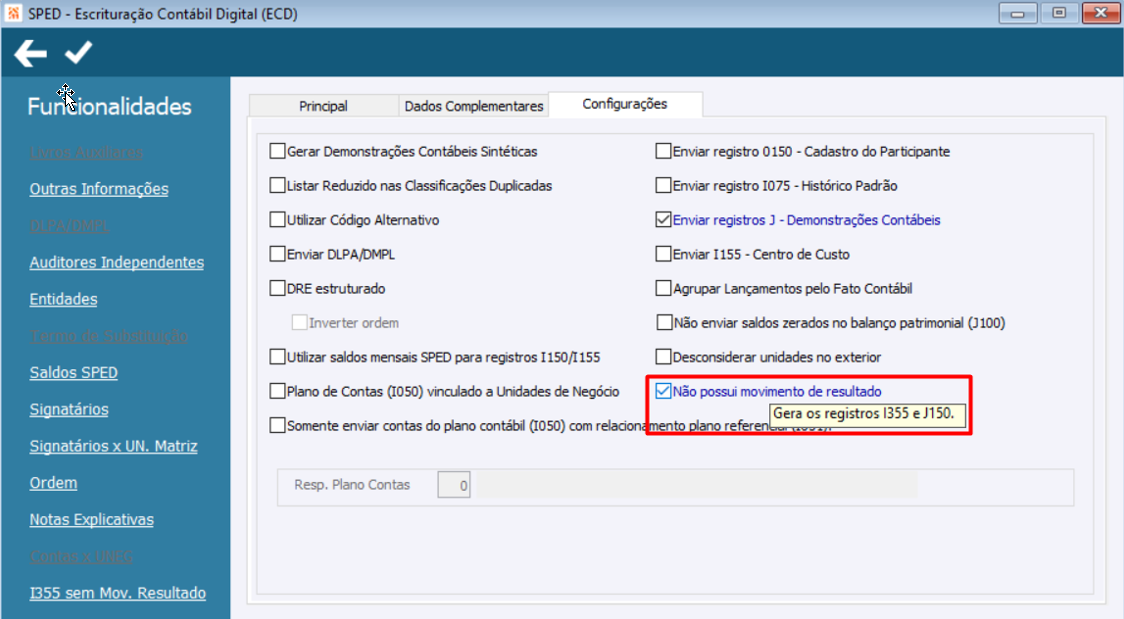Viewport: 1124px width, 619px height.
Task: Enable Enviar DLPA/DMPL option
Action: 277,254
